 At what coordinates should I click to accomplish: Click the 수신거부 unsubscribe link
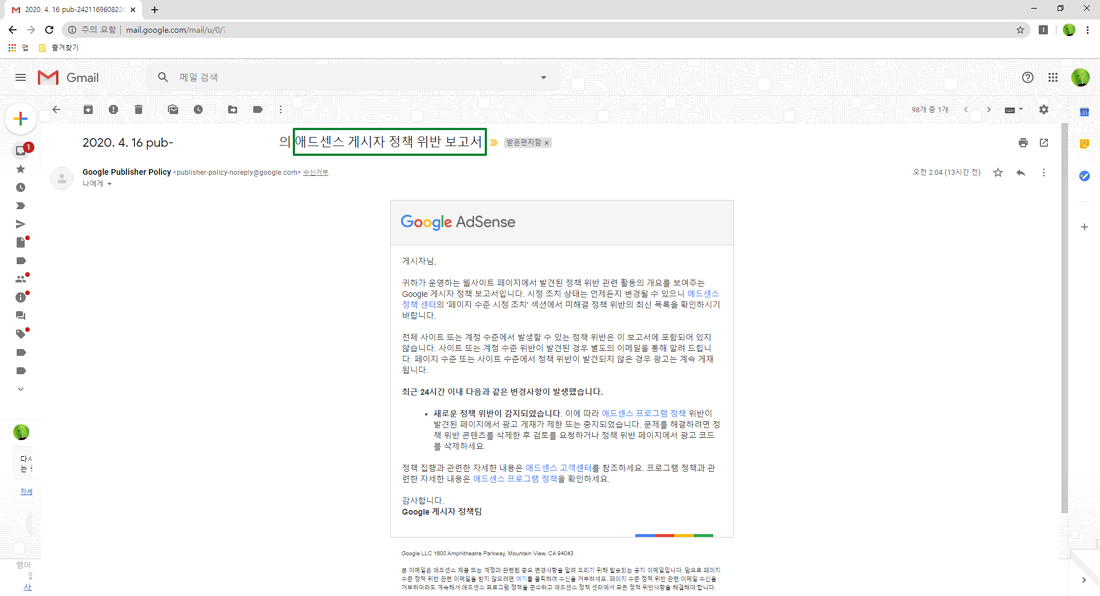pos(316,172)
